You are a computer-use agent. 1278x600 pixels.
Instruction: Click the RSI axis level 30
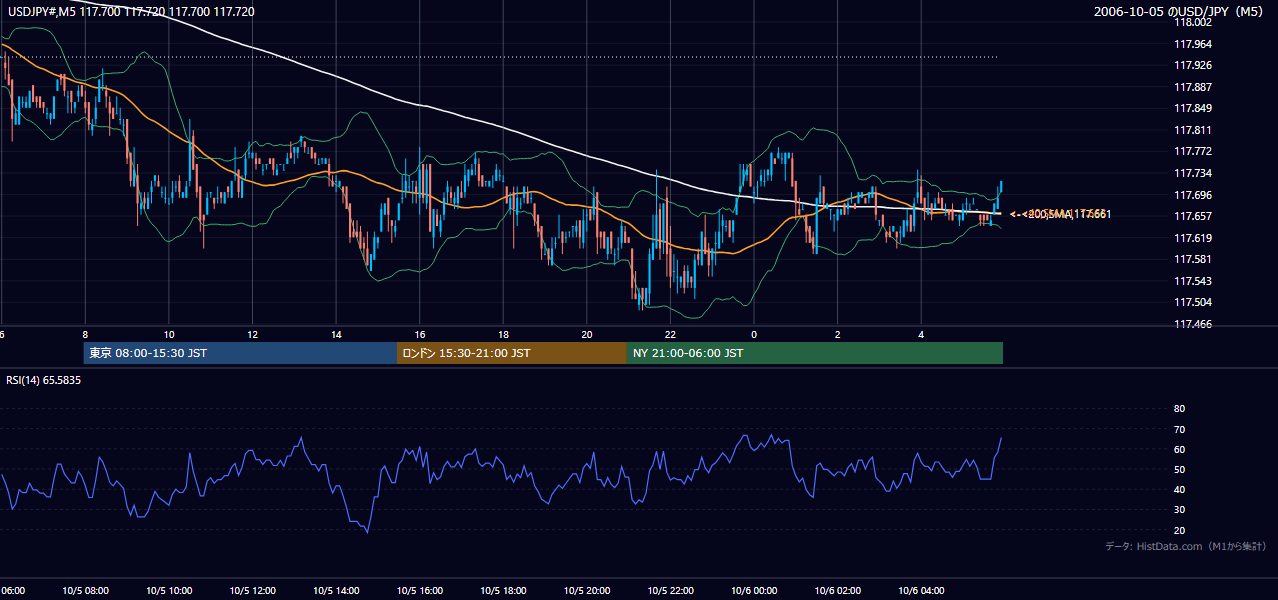coord(1179,510)
